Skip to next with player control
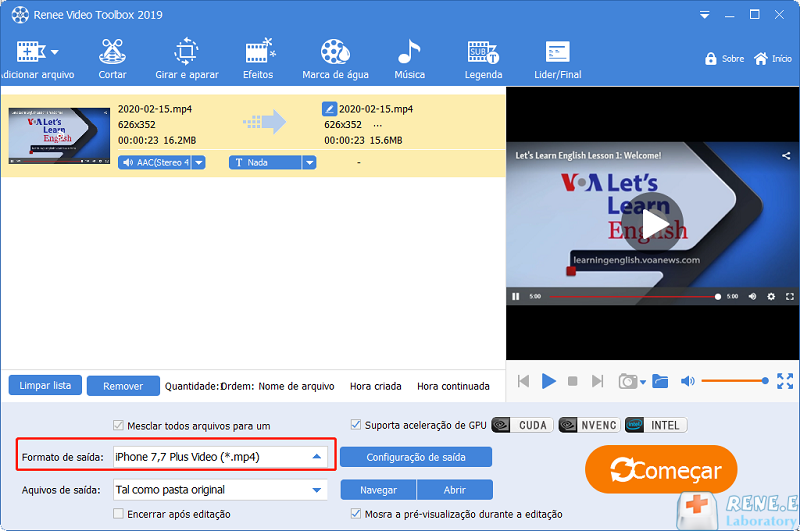The width and height of the screenshot is (800, 531). pos(597,381)
